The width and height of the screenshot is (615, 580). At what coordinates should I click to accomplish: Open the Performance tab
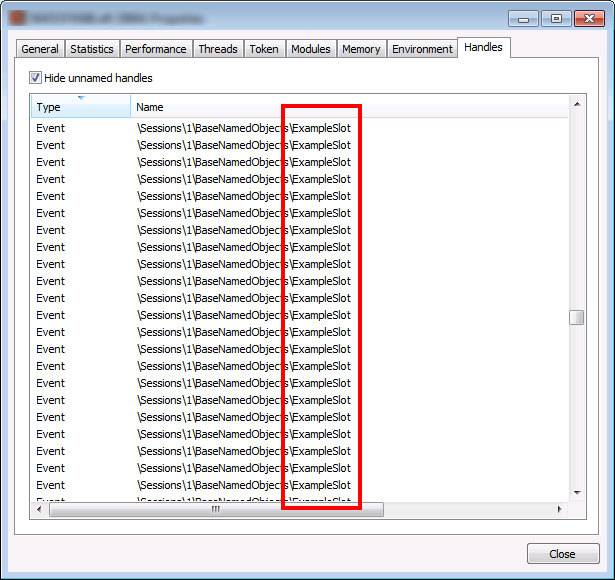click(x=155, y=49)
